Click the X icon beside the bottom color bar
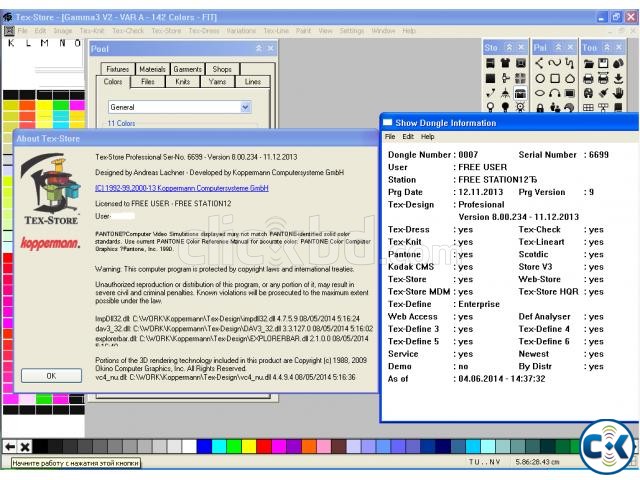The height and width of the screenshot is (480, 640). (25, 447)
